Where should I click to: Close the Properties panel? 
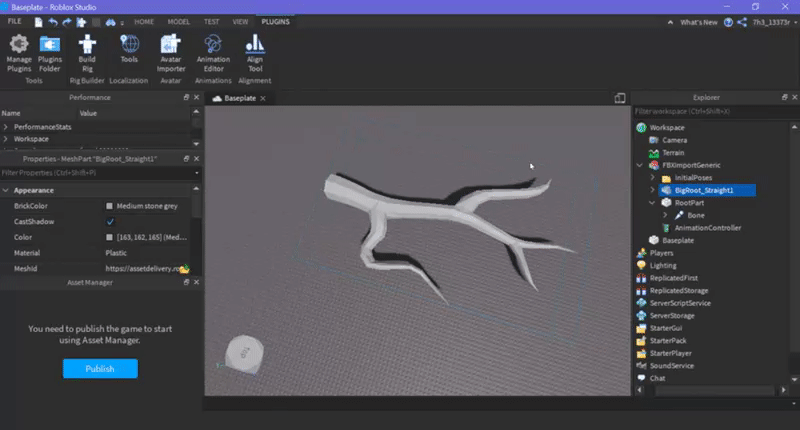point(196,159)
